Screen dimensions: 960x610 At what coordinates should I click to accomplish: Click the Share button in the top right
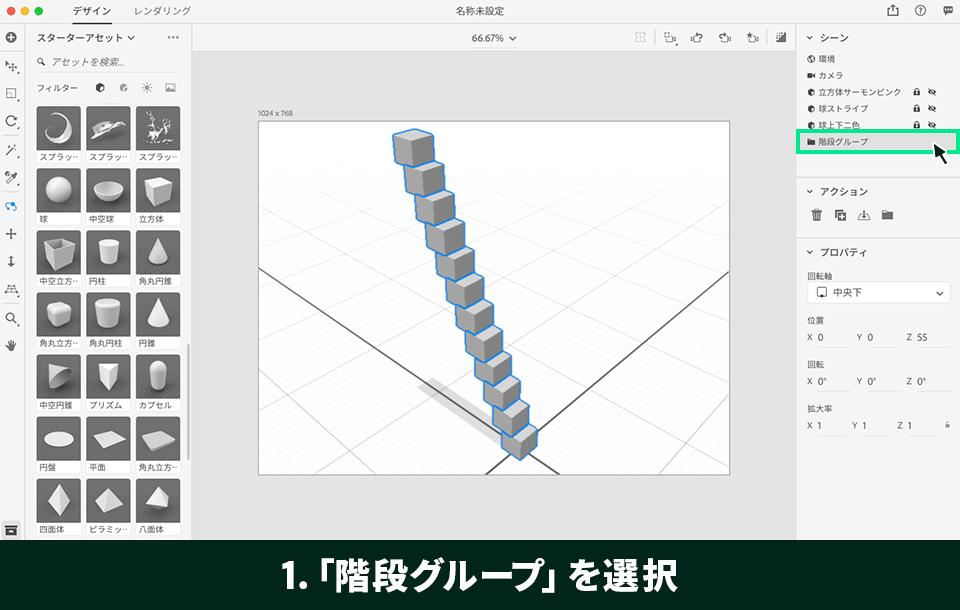click(x=891, y=11)
